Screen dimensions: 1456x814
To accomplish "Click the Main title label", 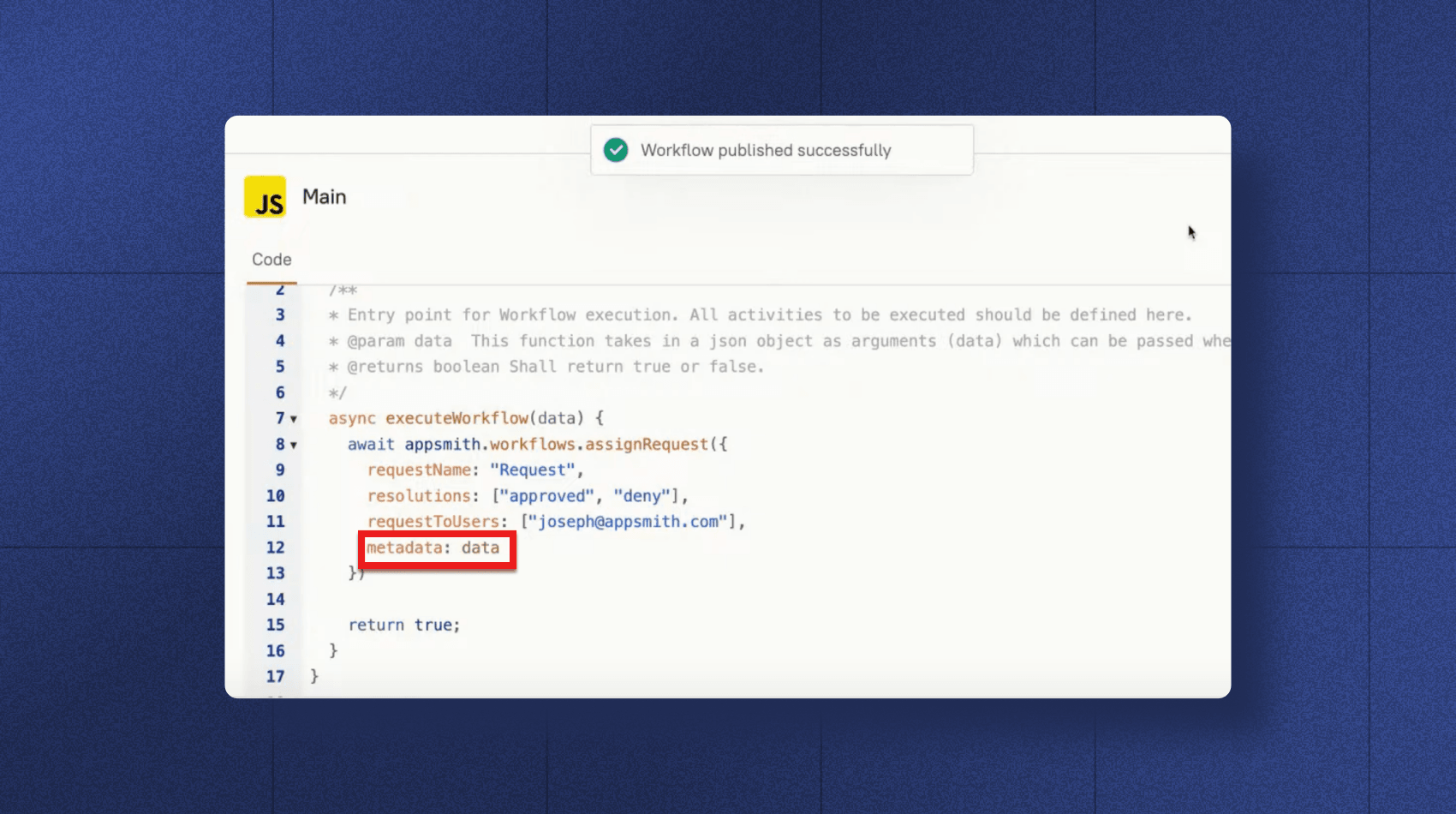I will (324, 196).
